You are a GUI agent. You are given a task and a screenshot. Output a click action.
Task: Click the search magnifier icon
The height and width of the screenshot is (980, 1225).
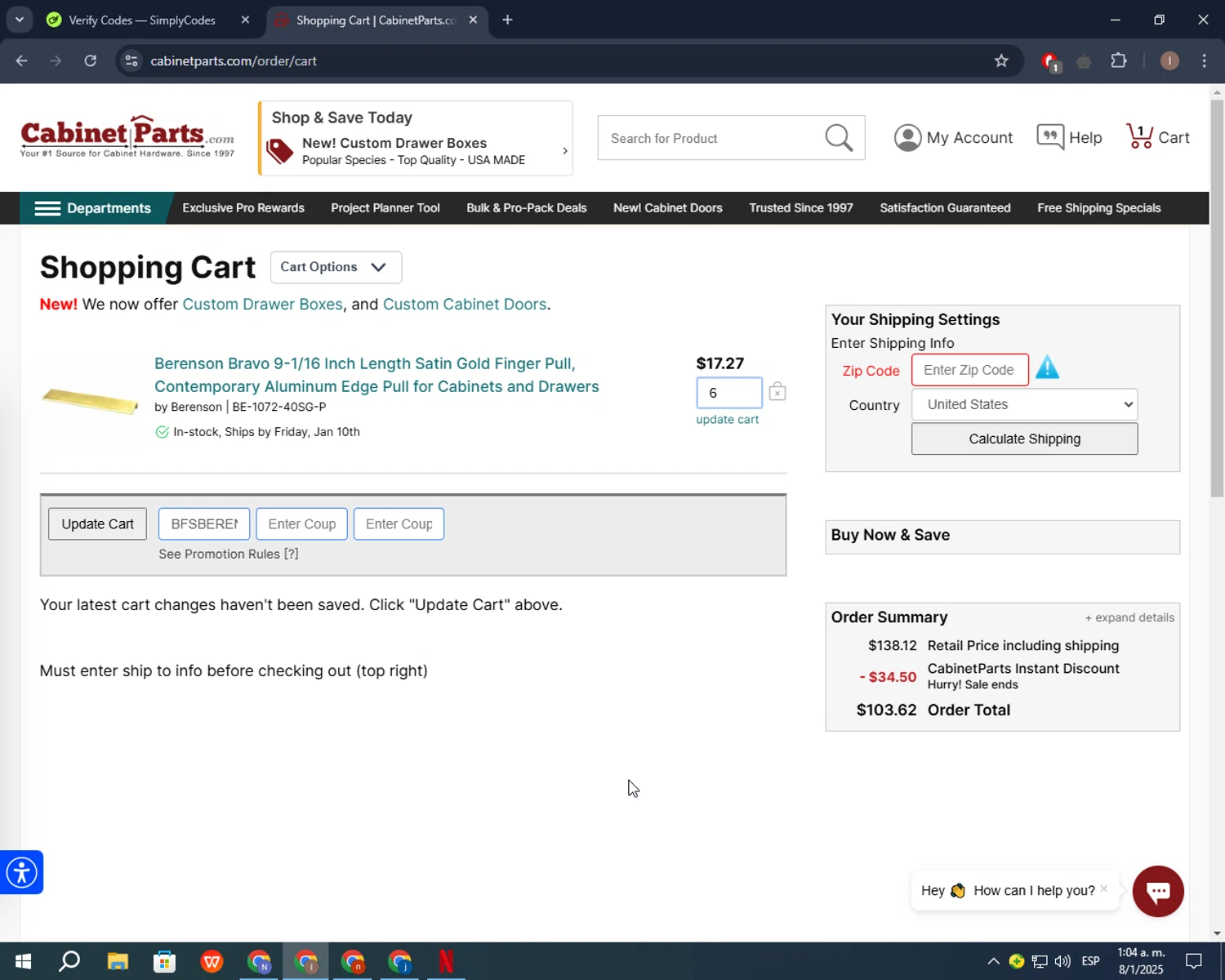(839, 138)
